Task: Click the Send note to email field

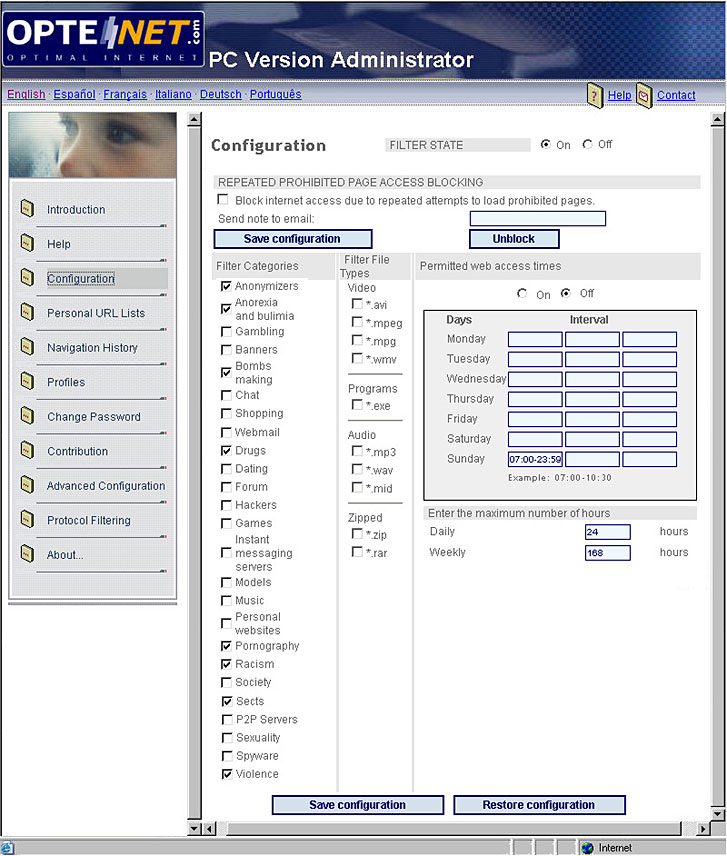Action: coord(538,218)
